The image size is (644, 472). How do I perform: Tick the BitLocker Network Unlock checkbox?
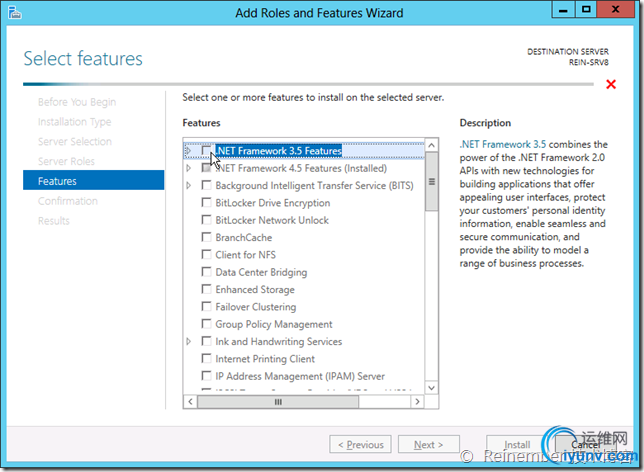click(x=206, y=220)
